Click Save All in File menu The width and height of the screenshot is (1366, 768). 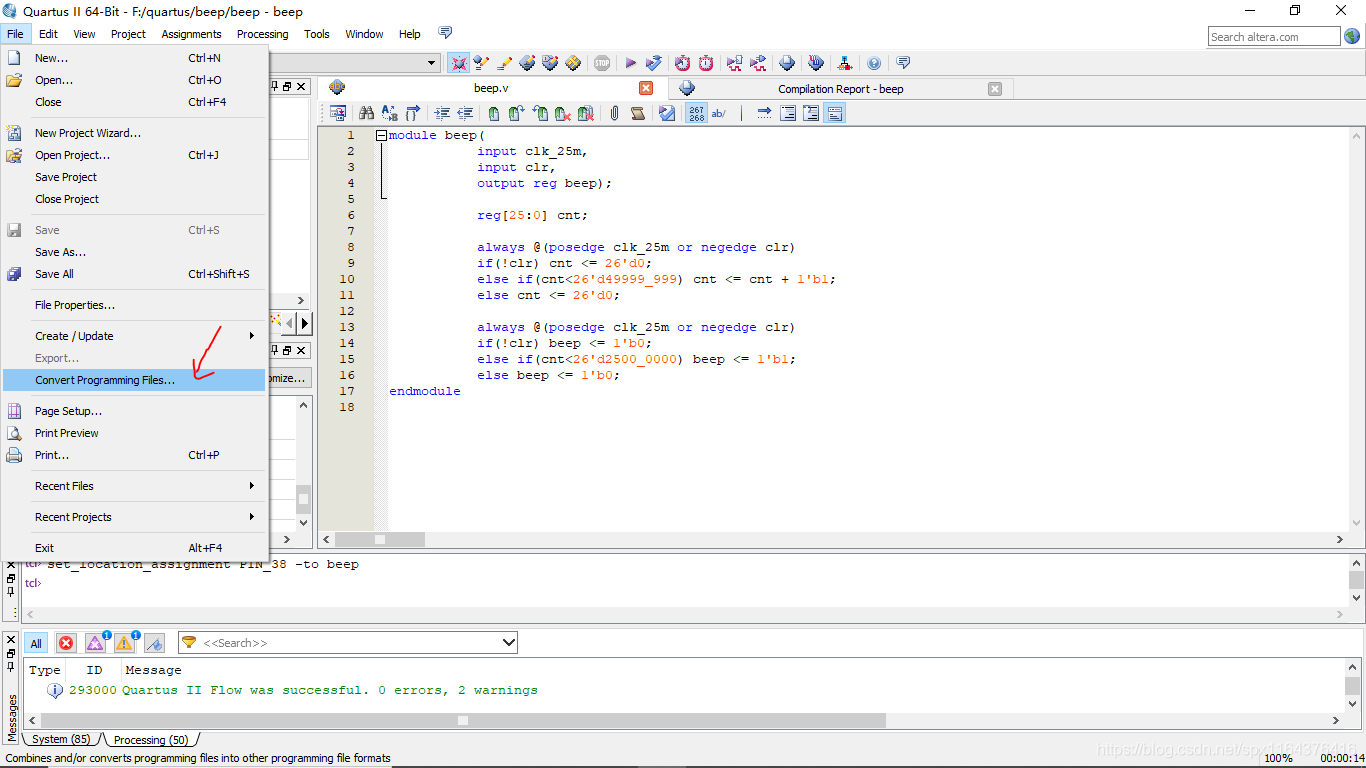(134, 274)
